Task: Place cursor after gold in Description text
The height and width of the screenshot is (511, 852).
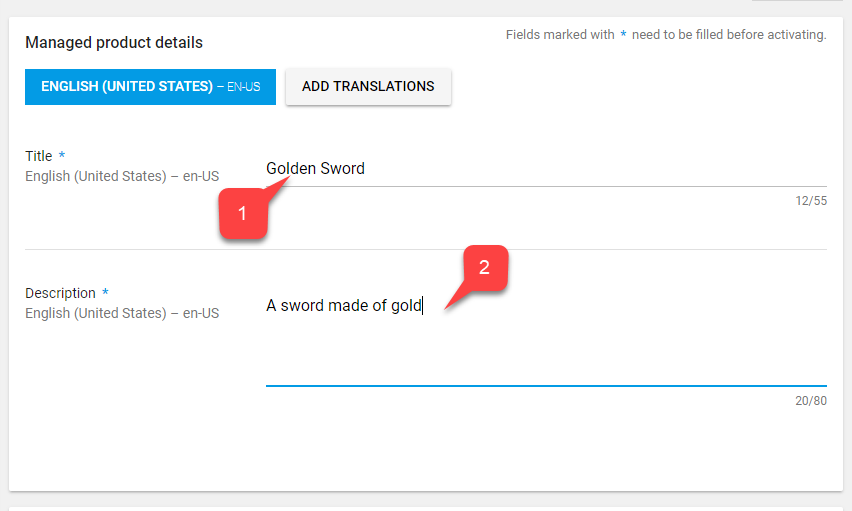Action: (423, 306)
